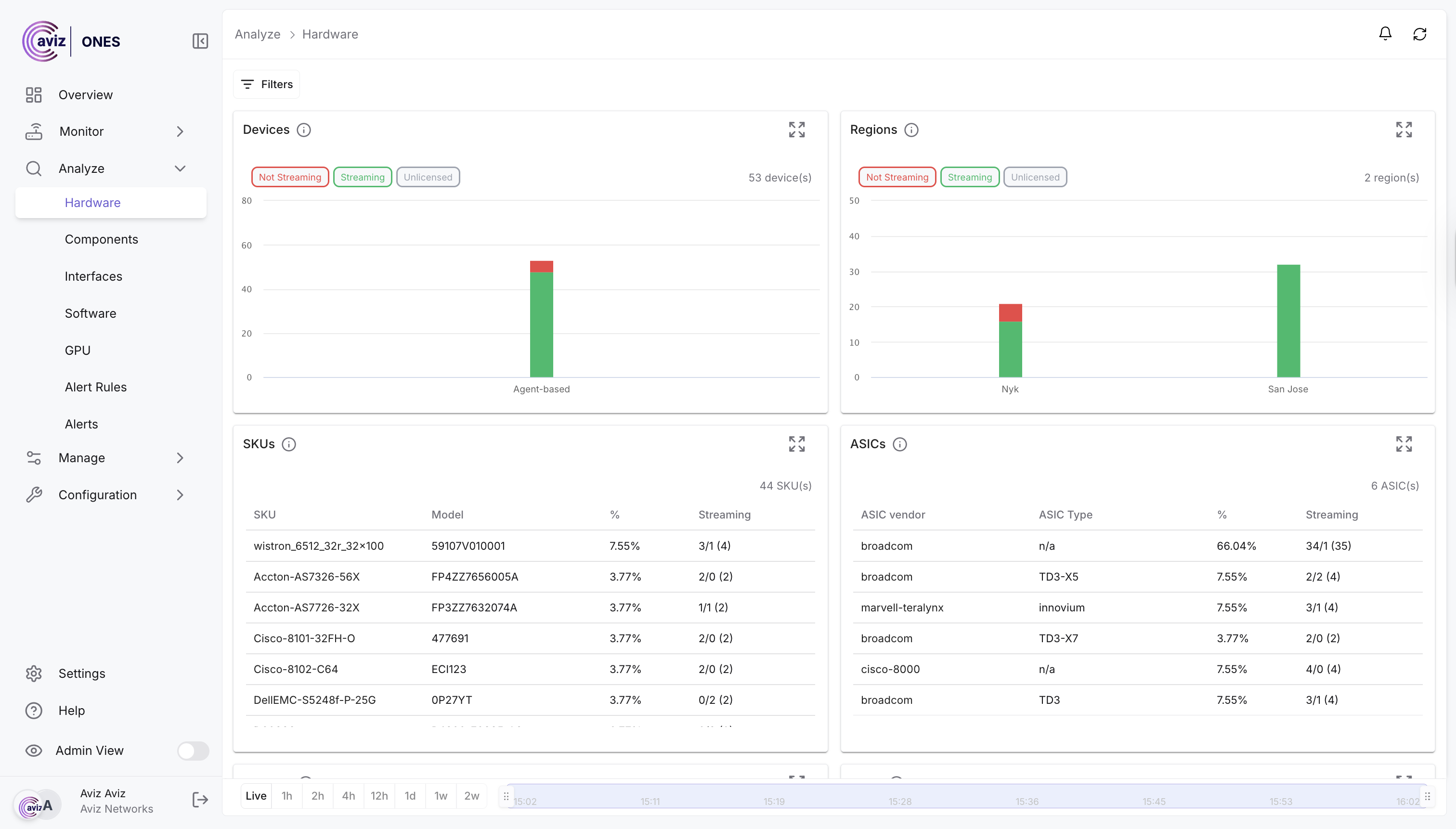This screenshot has height=829, width=1456.
Task: Show info for ASICs panel
Action: (x=900, y=444)
